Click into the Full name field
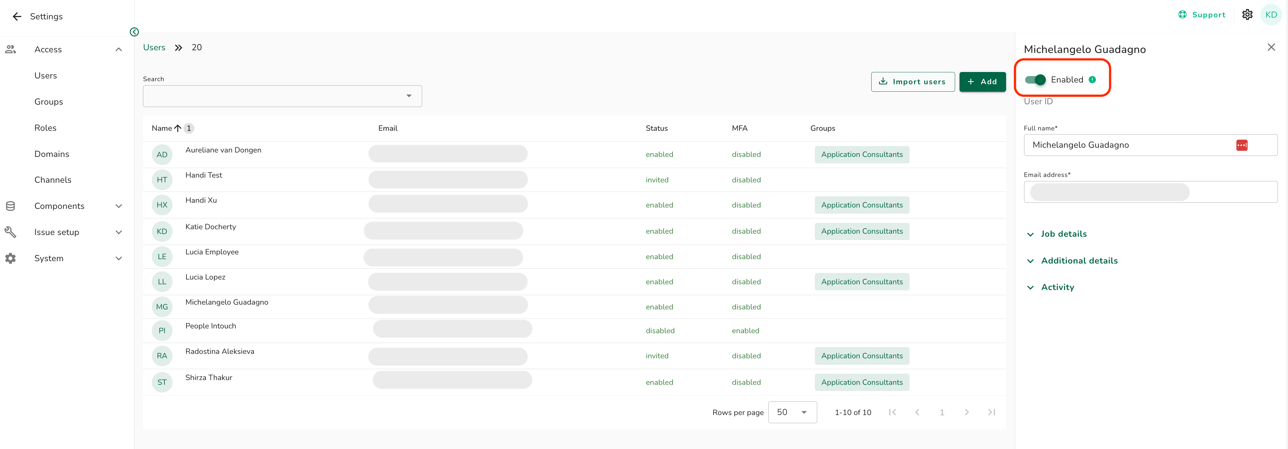The height and width of the screenshot is (449, 1288). (1150, 145)
